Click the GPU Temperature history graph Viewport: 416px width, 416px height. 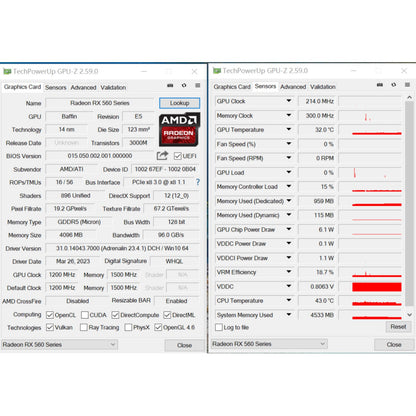[370, 130]
